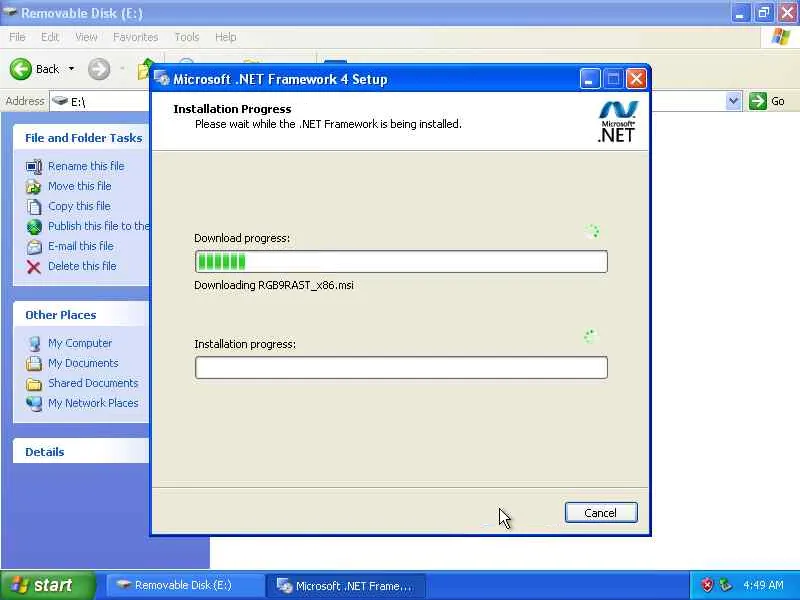Click the My Computer icon in sidebar
This screenshot has width=800, height=600.
click(34, 343)
